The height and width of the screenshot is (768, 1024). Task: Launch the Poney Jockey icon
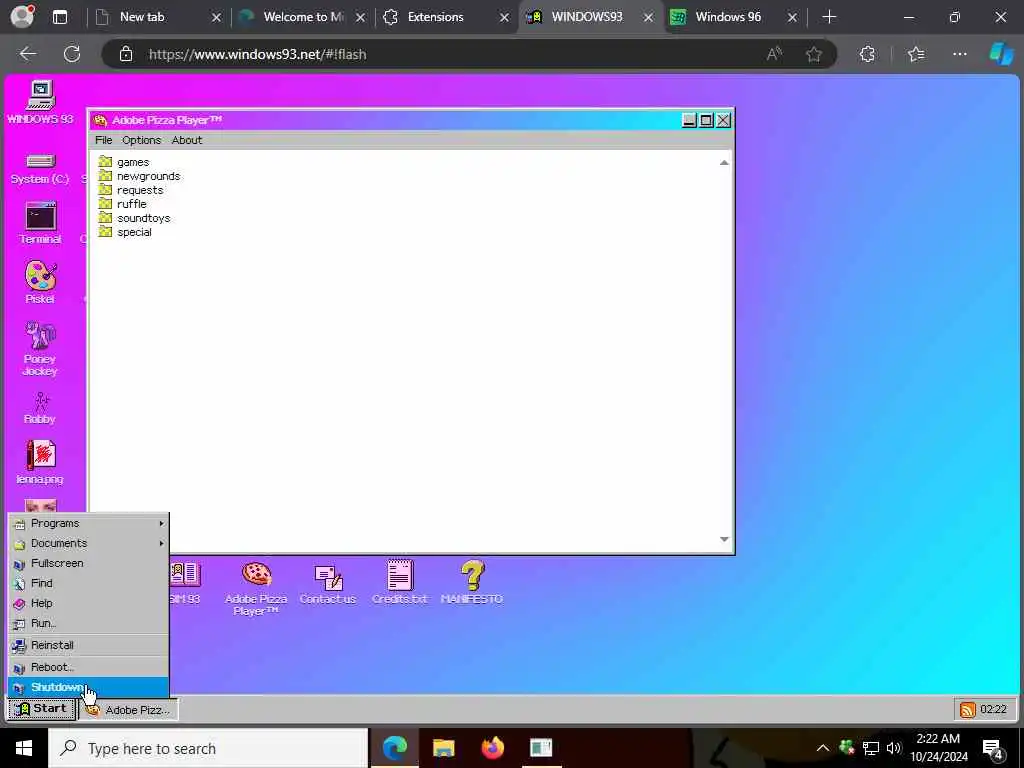[x=40, y=348]
